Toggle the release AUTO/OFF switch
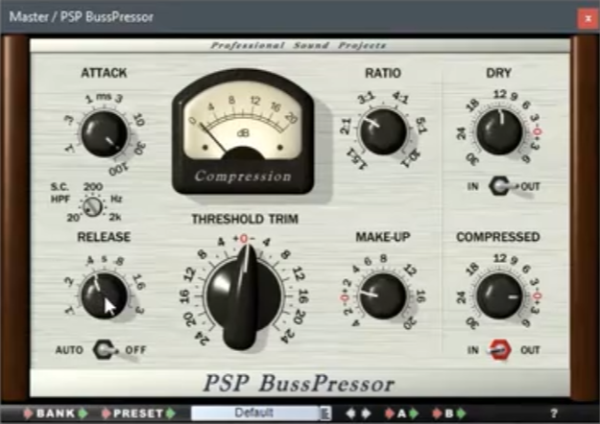Image resolution: width=600 pixels, height=424 pixels. 105,349
